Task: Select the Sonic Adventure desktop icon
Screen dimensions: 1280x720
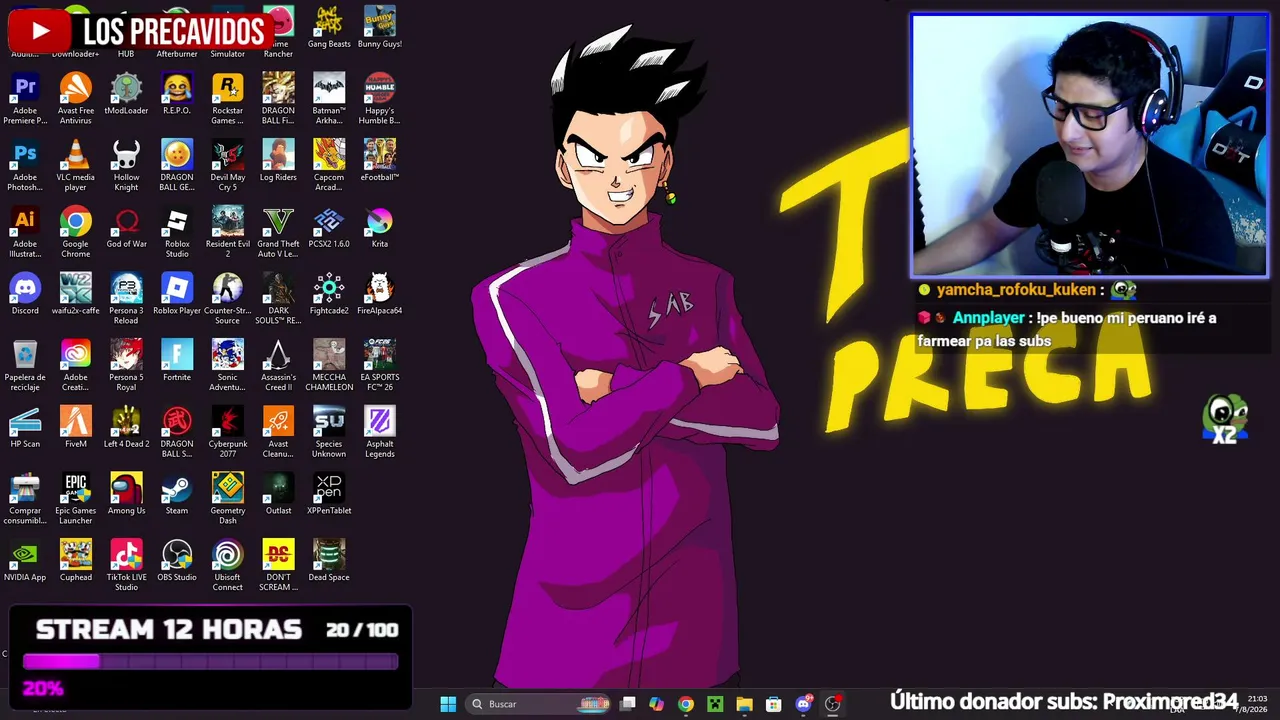Action: coord(228,367)
